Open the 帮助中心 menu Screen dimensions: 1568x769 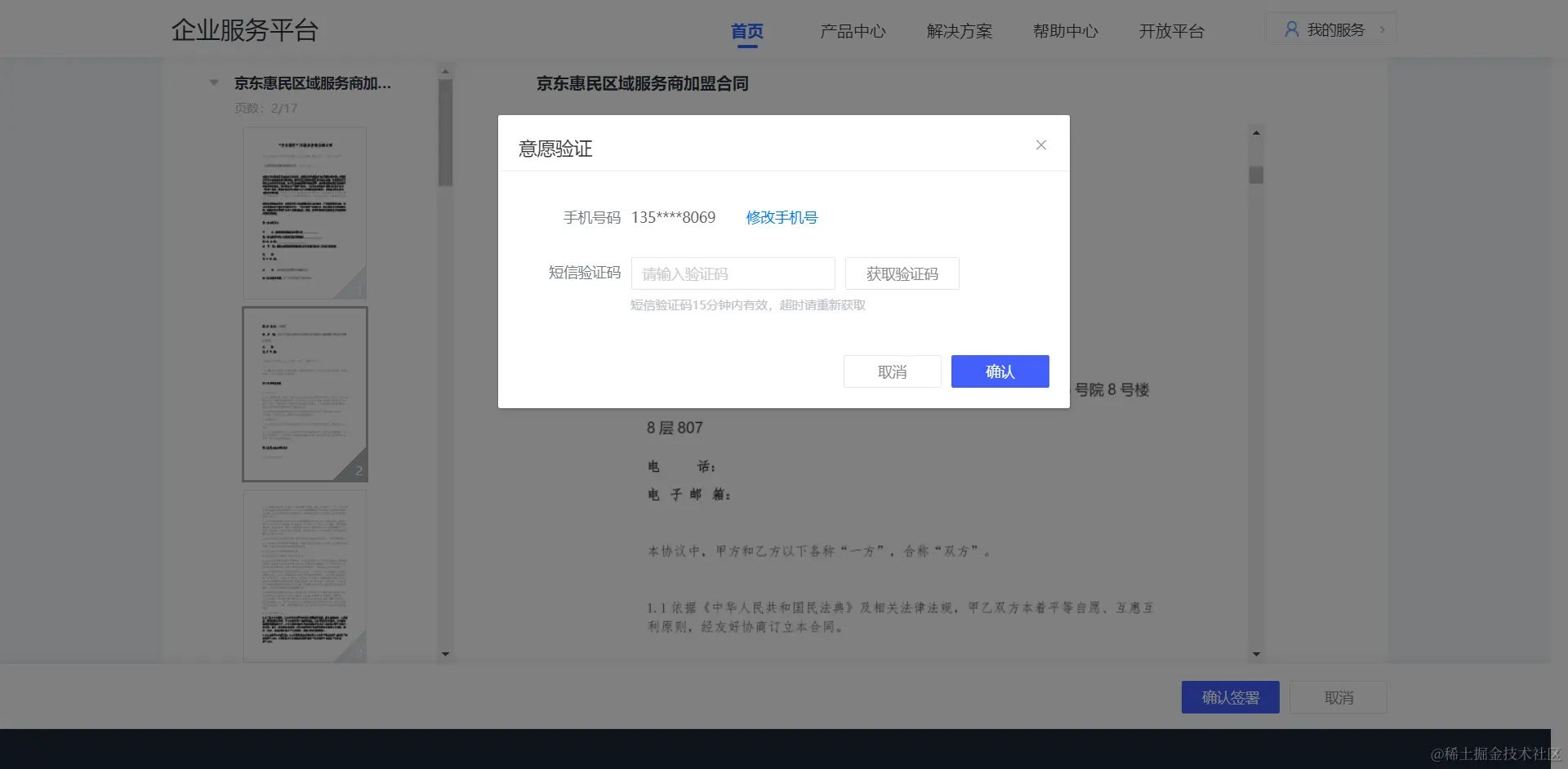tap(1066, 31)
